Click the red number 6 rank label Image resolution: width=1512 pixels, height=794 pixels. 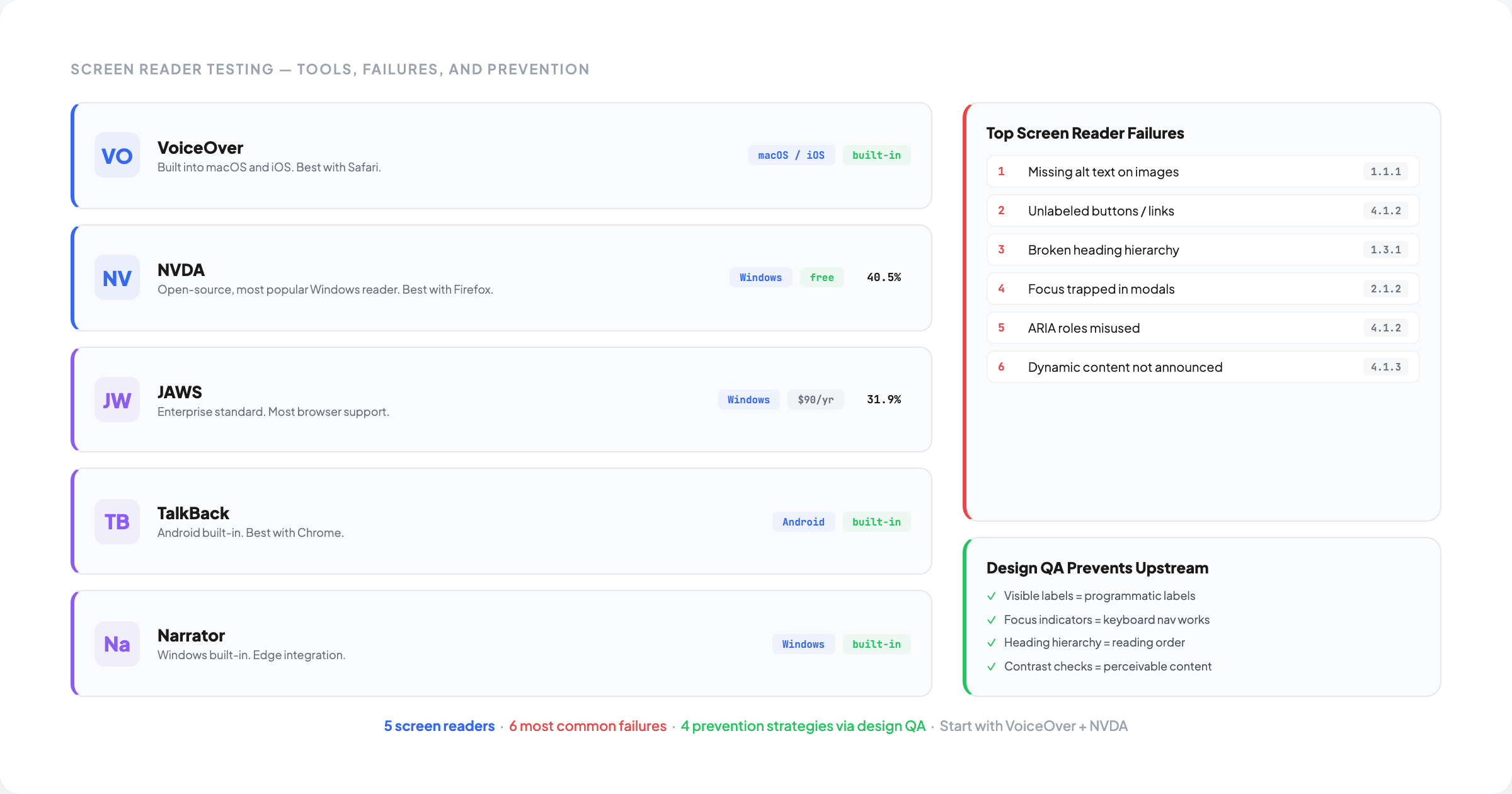(x=1001, y=367)
